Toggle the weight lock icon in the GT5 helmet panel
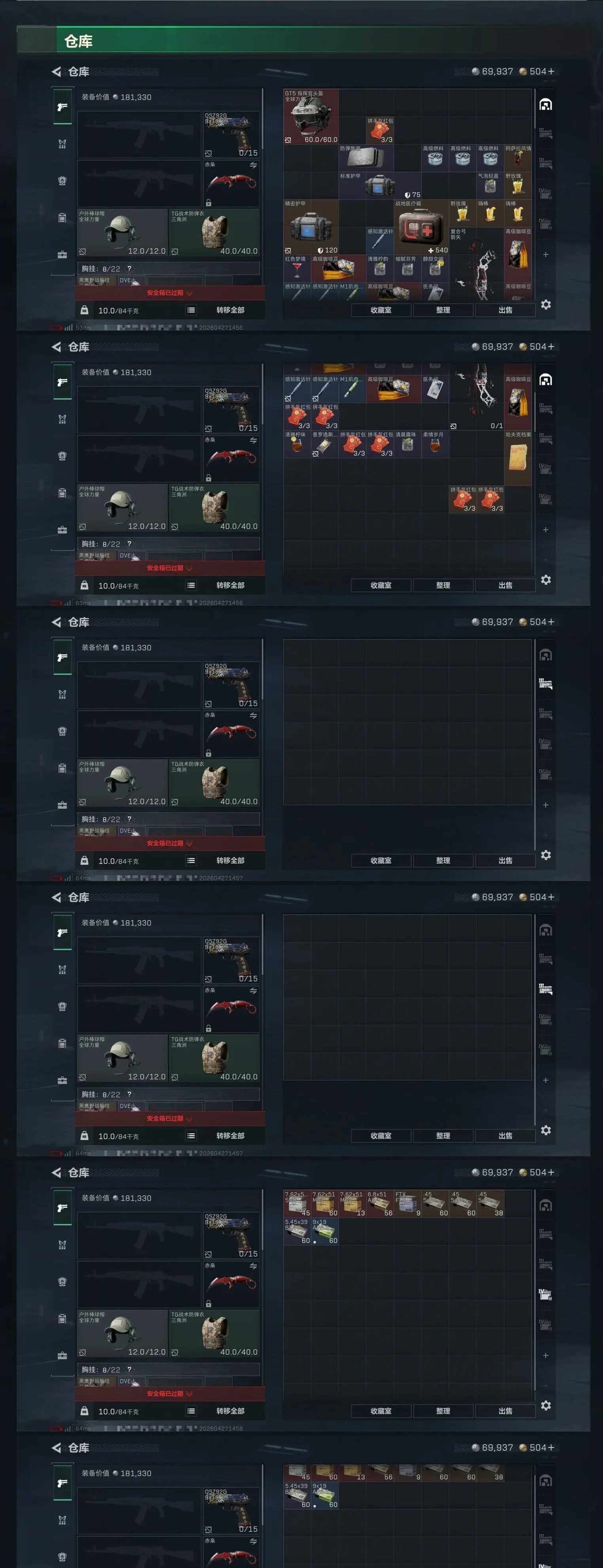Viewport: 603px width, 1568px height. coord(85,310)
